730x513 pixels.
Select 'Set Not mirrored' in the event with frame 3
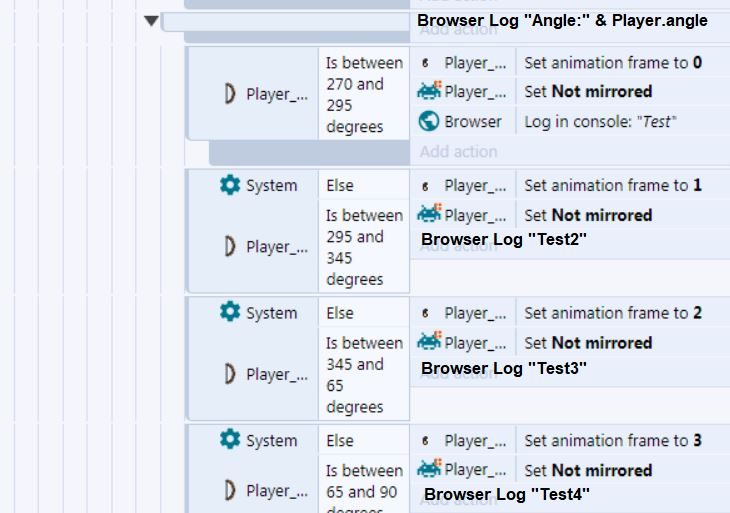(588, 470)
